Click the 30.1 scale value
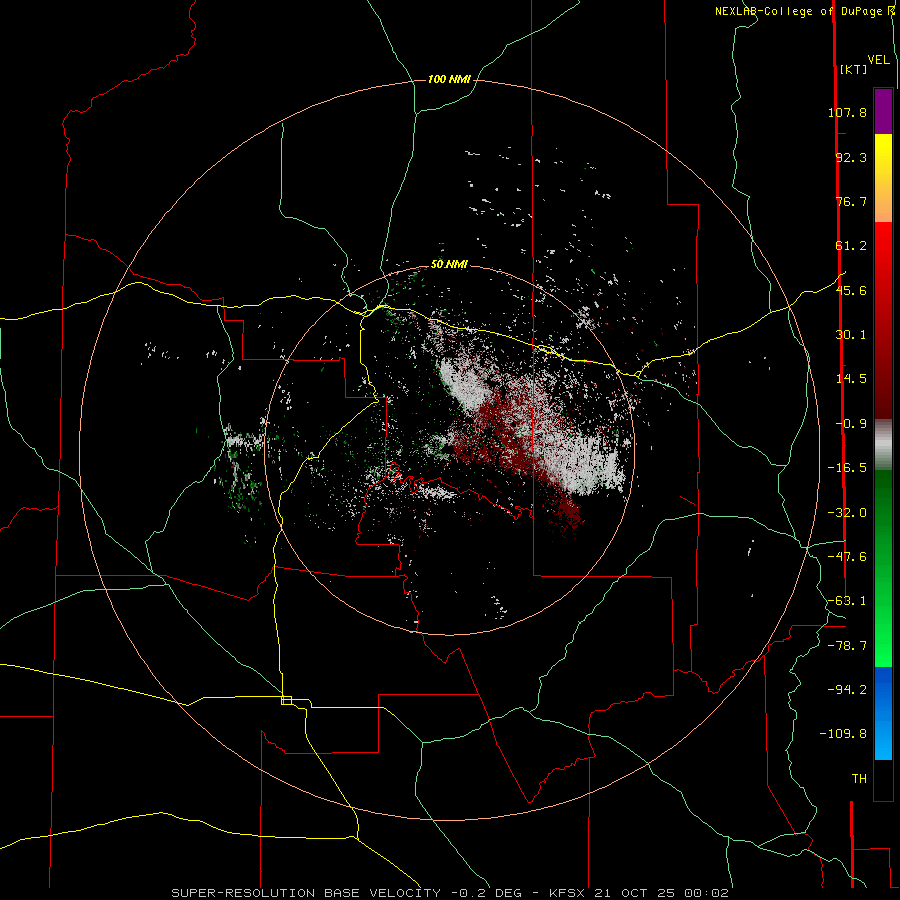Viewport: 900px width, 900px height. 851,335
